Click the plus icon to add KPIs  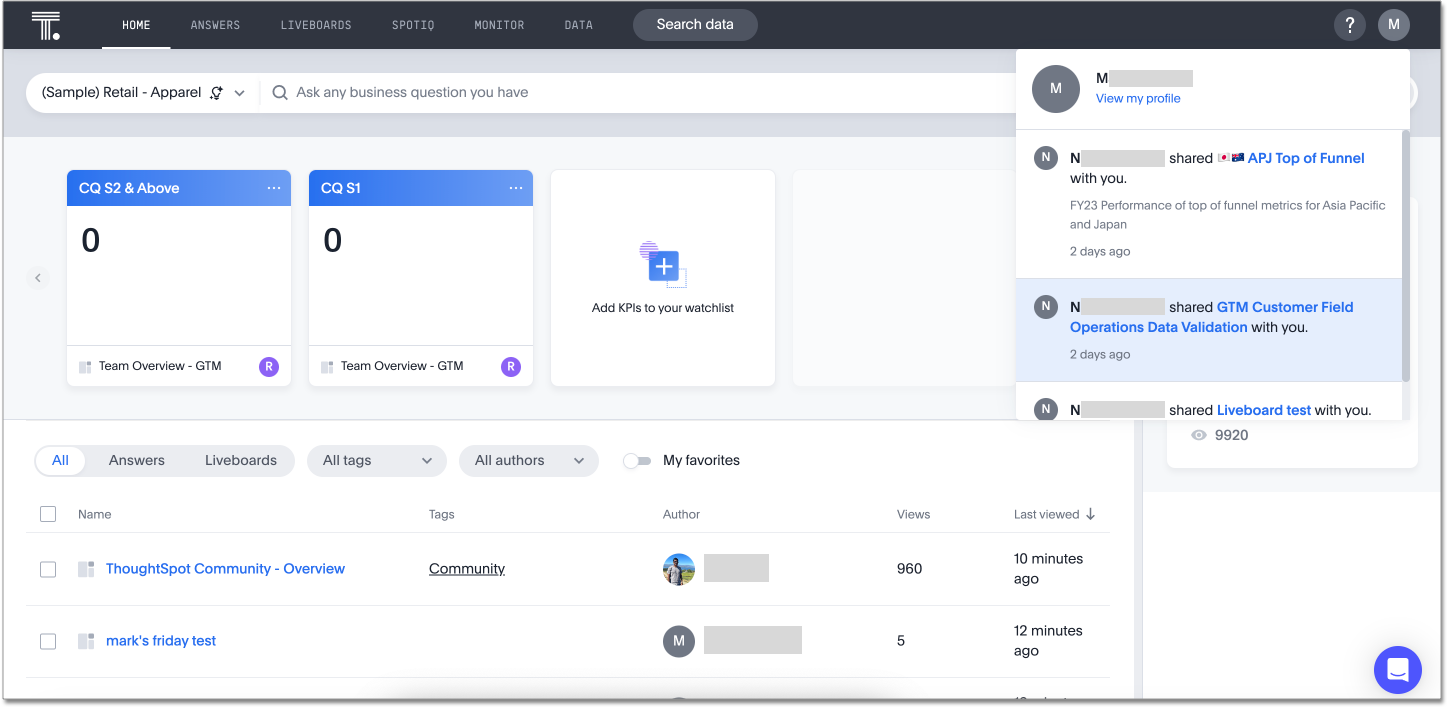coord(663,266)
